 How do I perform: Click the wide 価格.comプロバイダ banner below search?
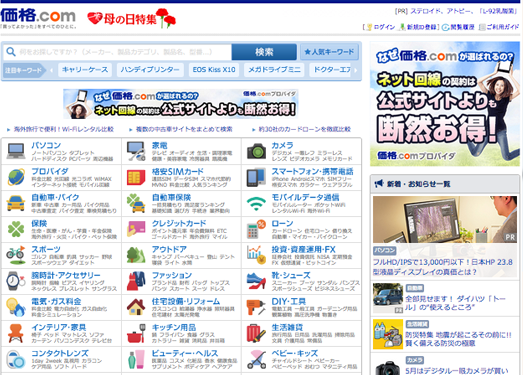point(180,103)
